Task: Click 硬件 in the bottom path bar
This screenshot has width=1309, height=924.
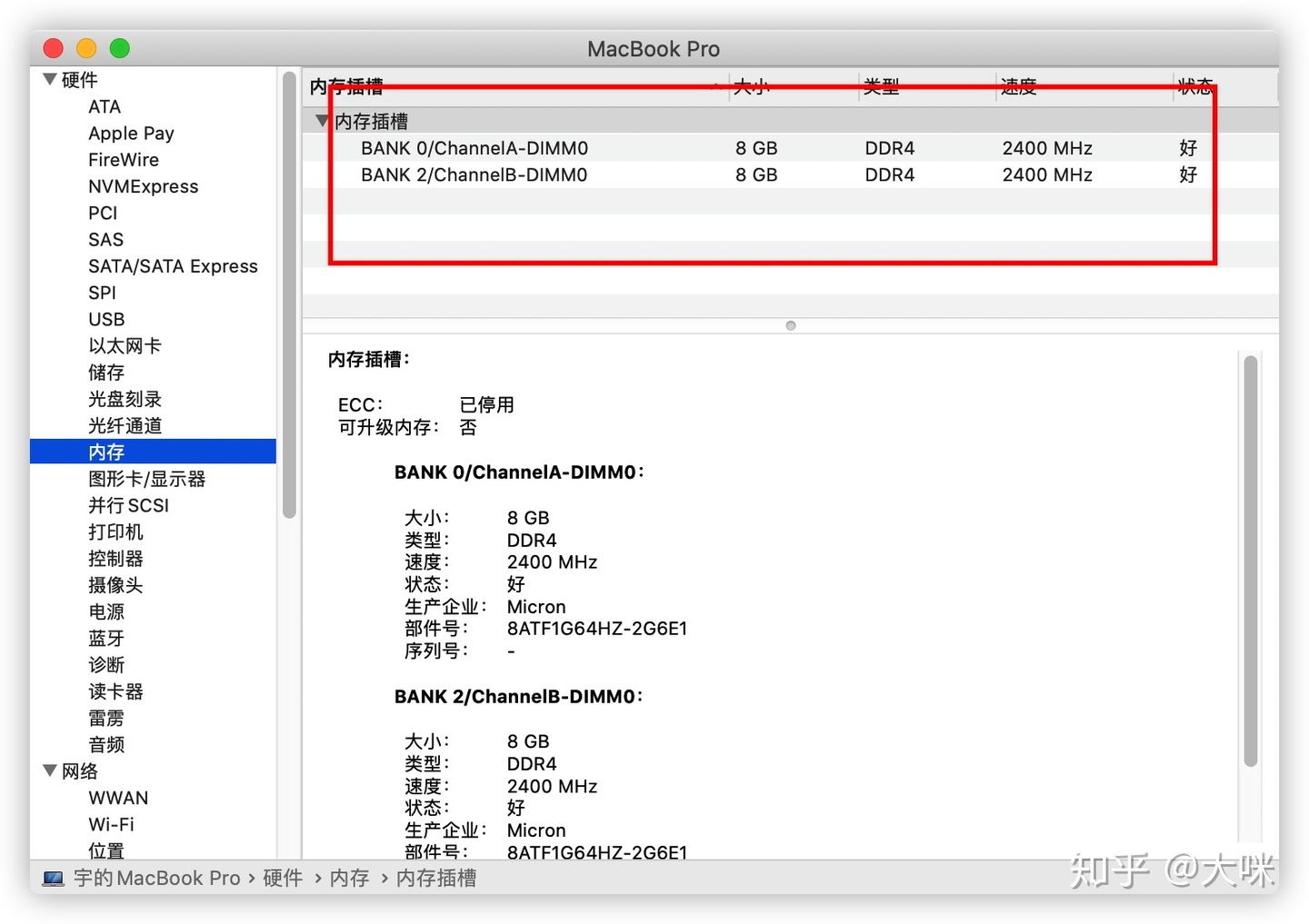Action: pos(282,879)
